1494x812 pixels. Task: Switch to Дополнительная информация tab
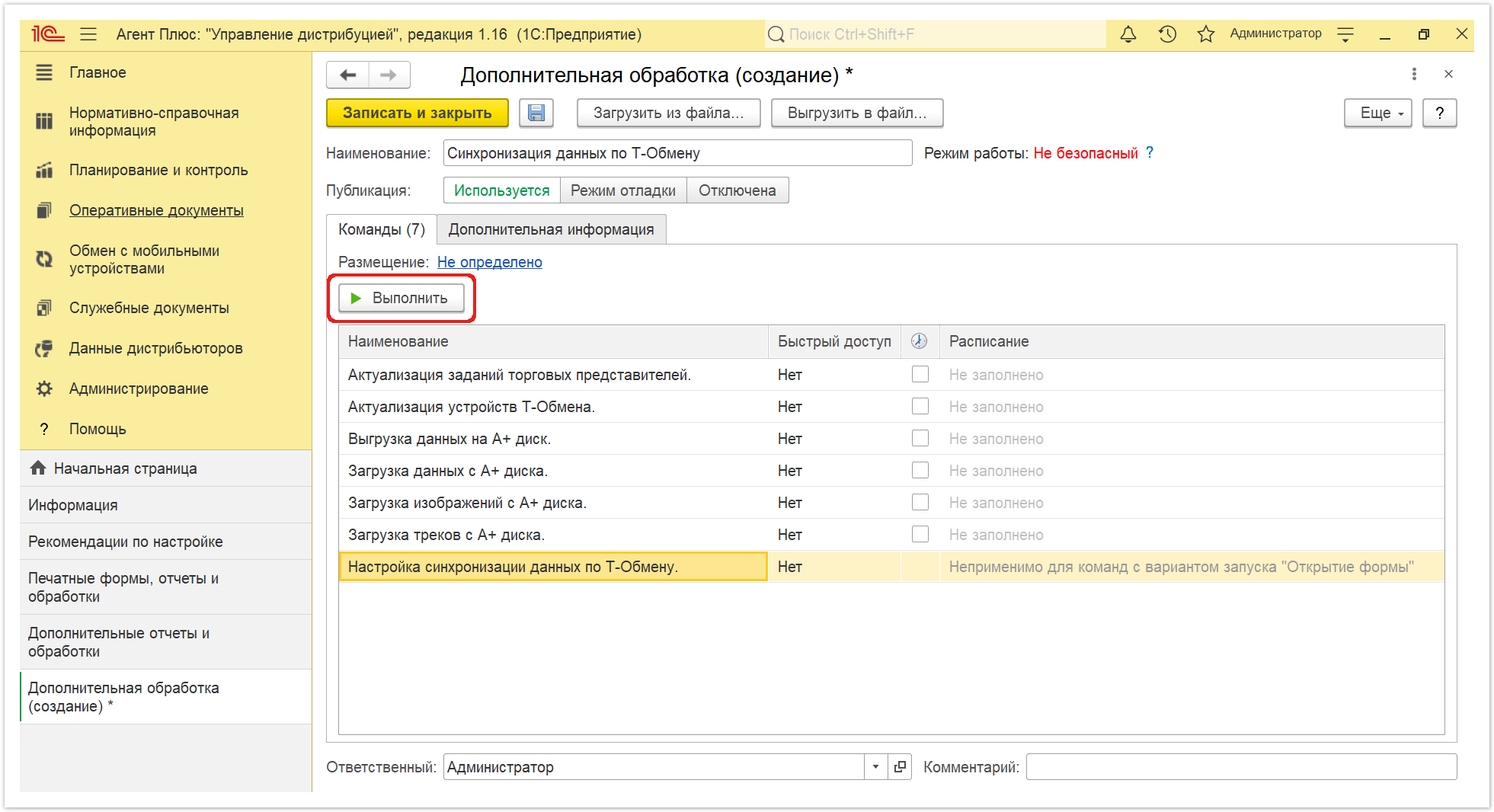click(551, 229)
